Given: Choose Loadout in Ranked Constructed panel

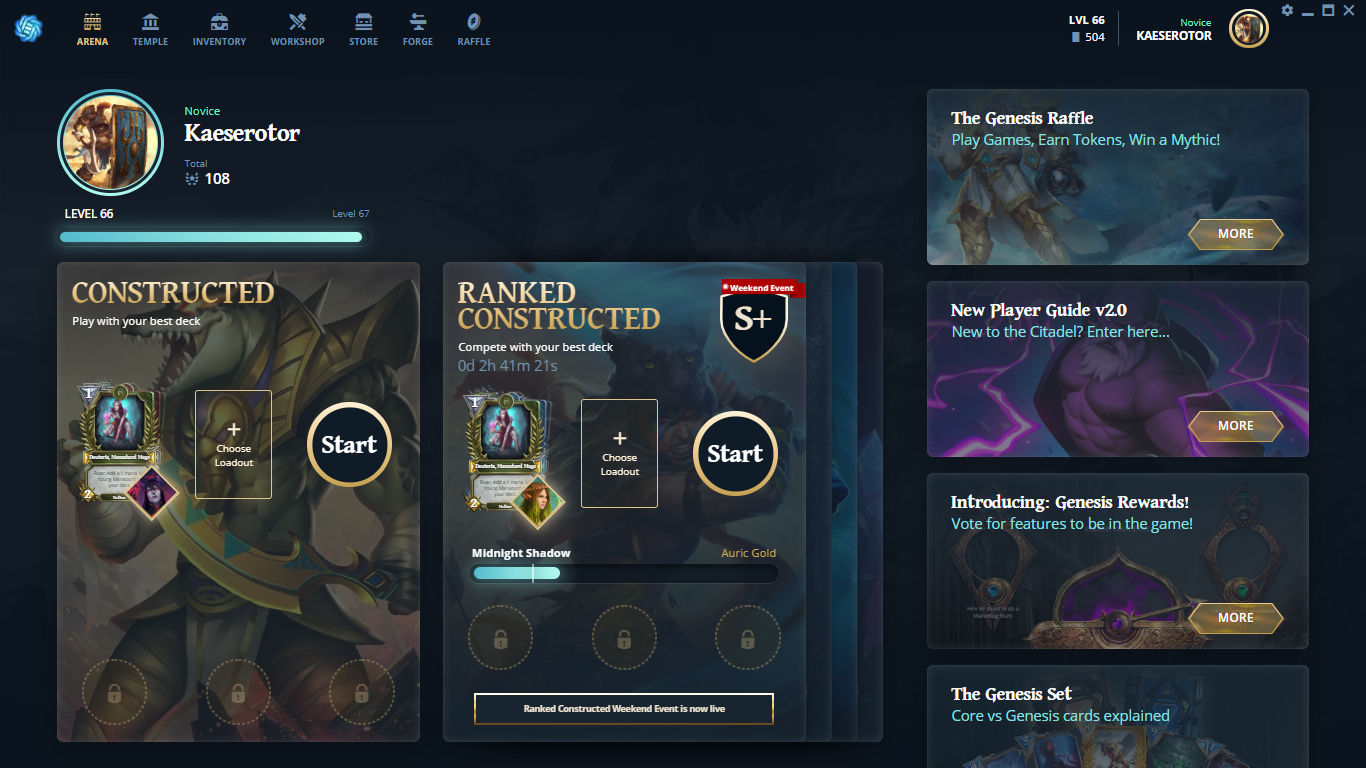Looking at the screenshot, I should (x=619, y=453).
